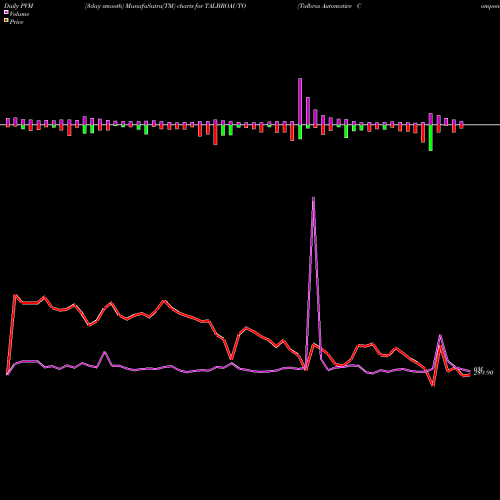Select the Price legend label
The image size is (500, 500).
[16, 22]
